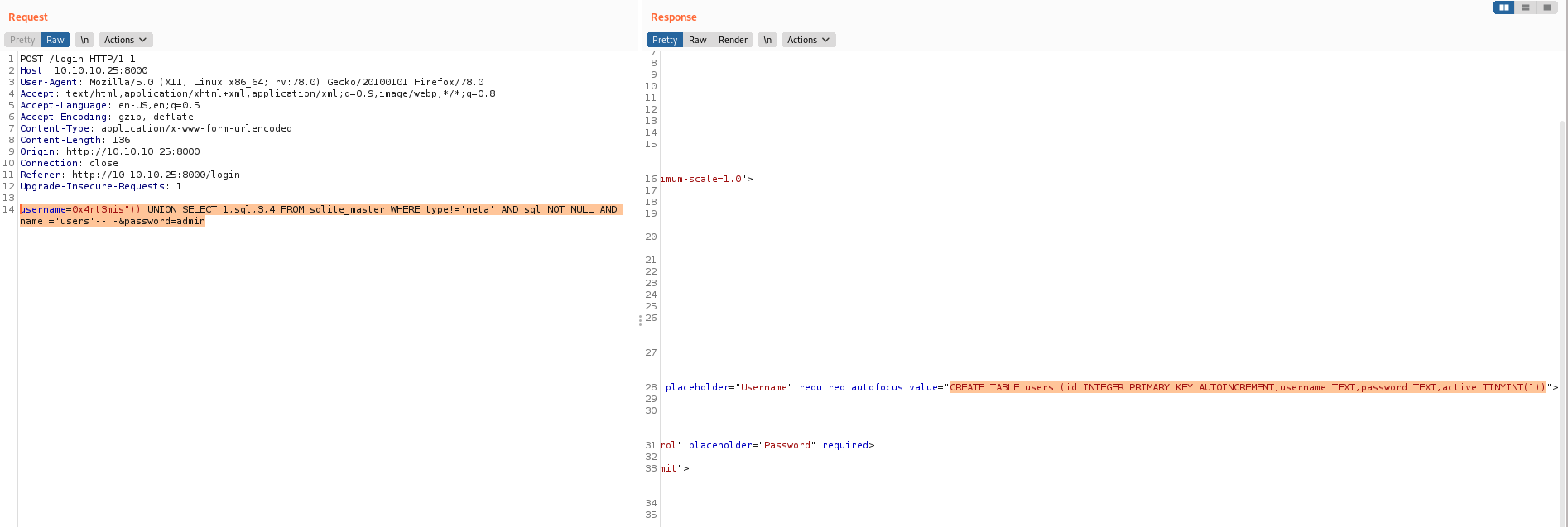Switch Request view to Pretty
Viewport: 1568px width, 527px height.
pyautogui.click(x=22, y=40)
